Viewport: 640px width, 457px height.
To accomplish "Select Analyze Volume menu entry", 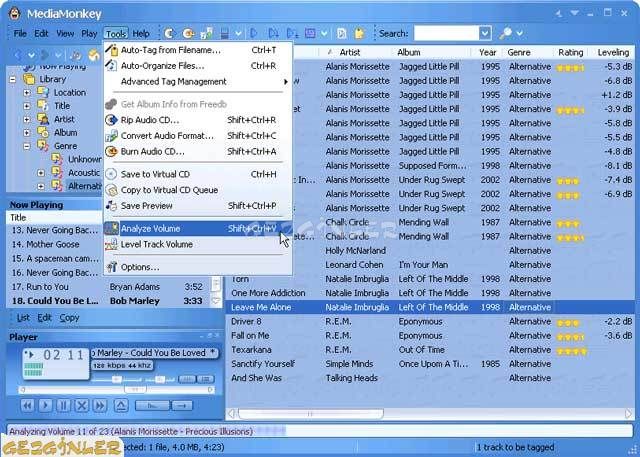I will pyautogui.click(x=198, y=228).
